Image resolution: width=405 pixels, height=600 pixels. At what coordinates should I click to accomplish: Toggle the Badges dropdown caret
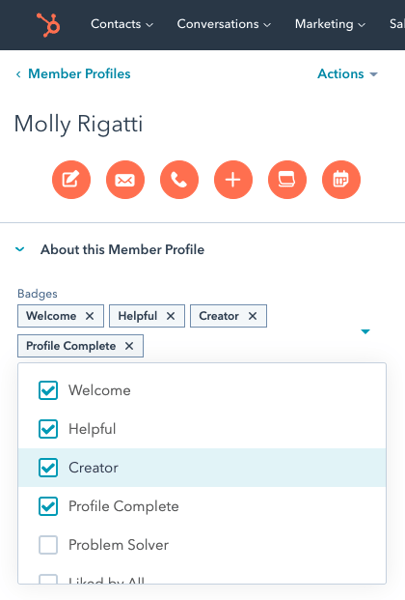point(366,331)
